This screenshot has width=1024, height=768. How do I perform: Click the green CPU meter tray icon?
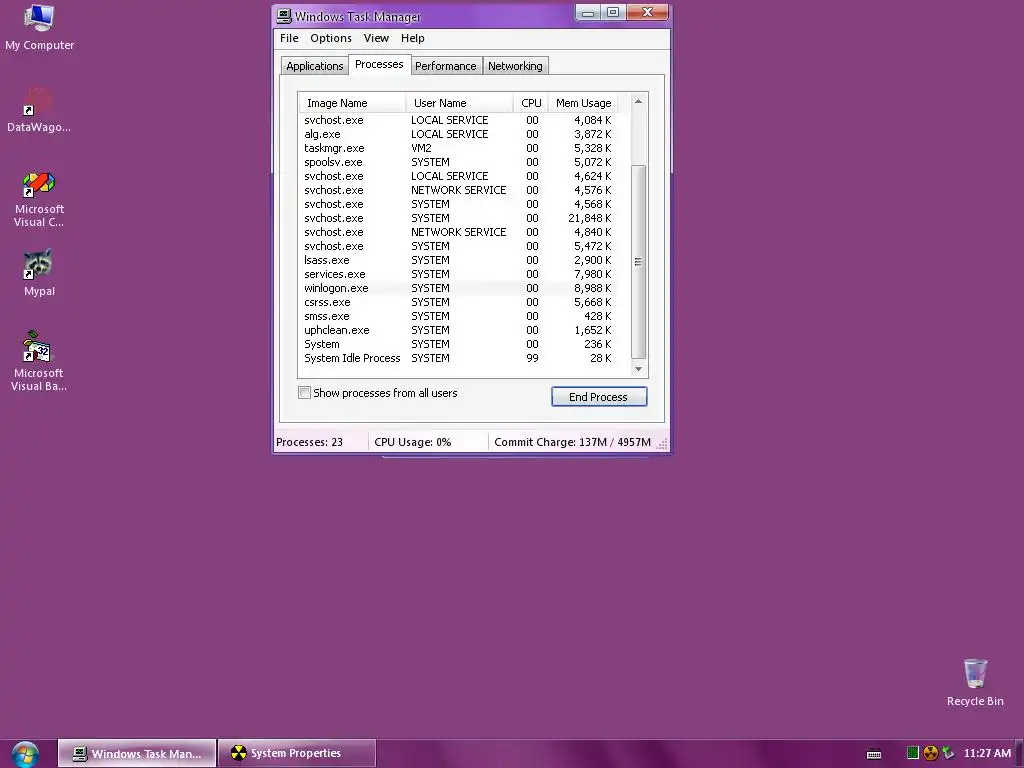[912, 753]
